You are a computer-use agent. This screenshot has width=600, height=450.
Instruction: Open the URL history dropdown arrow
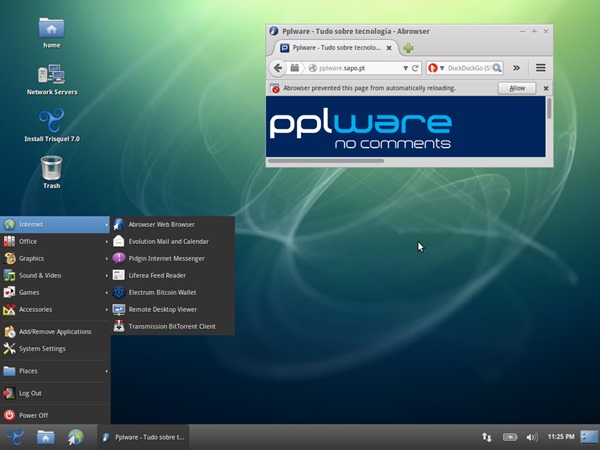[x=405, y=68]
